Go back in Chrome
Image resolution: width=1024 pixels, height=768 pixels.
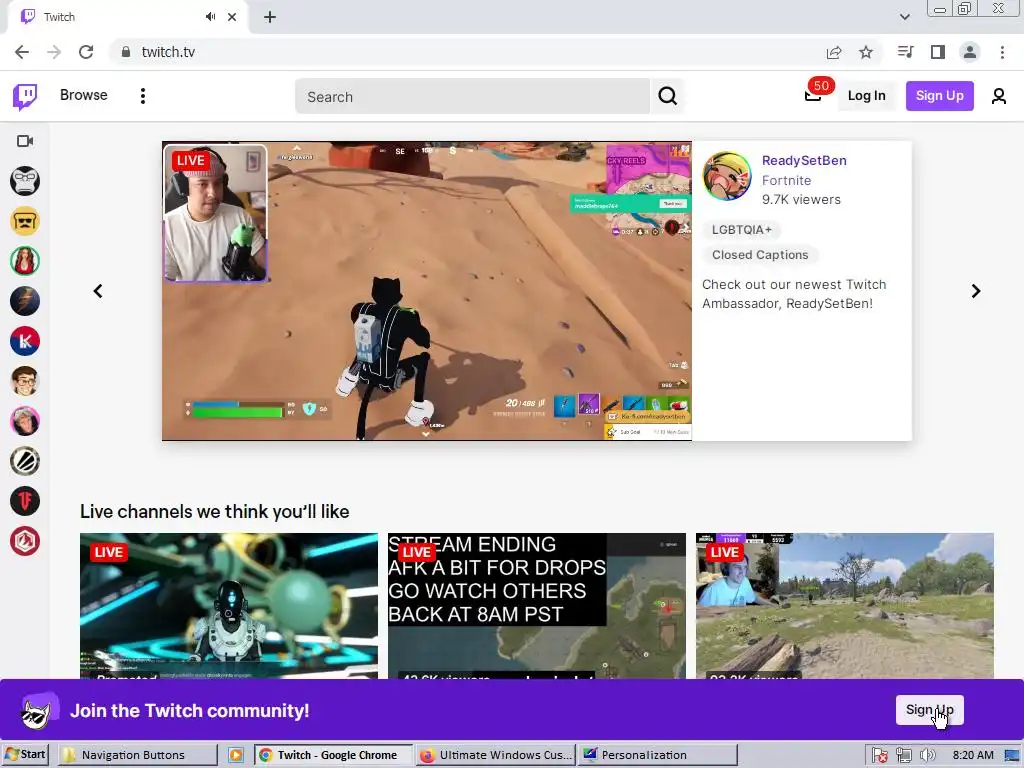coord(22,52)
